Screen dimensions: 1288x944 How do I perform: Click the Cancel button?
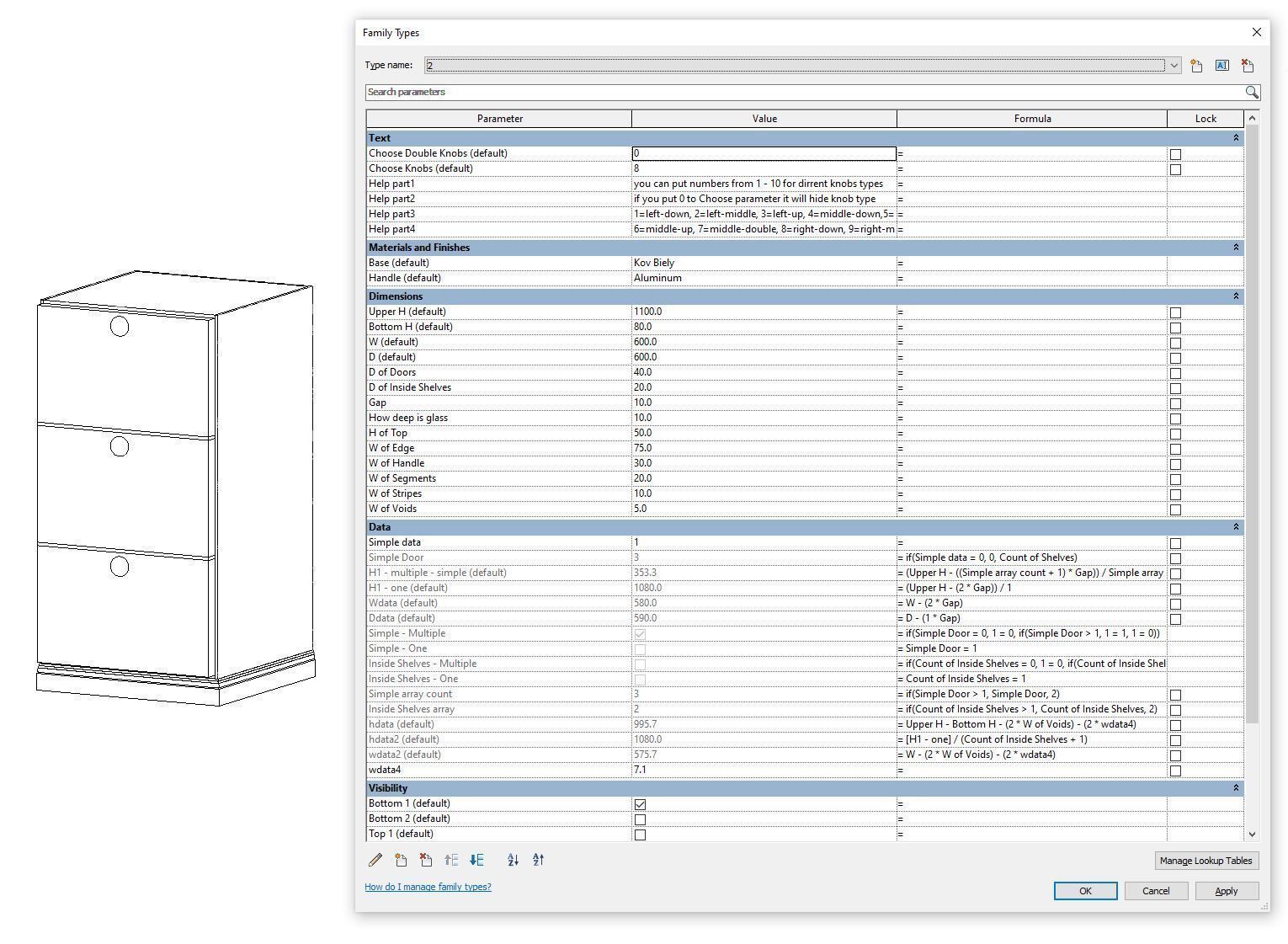1156,891
